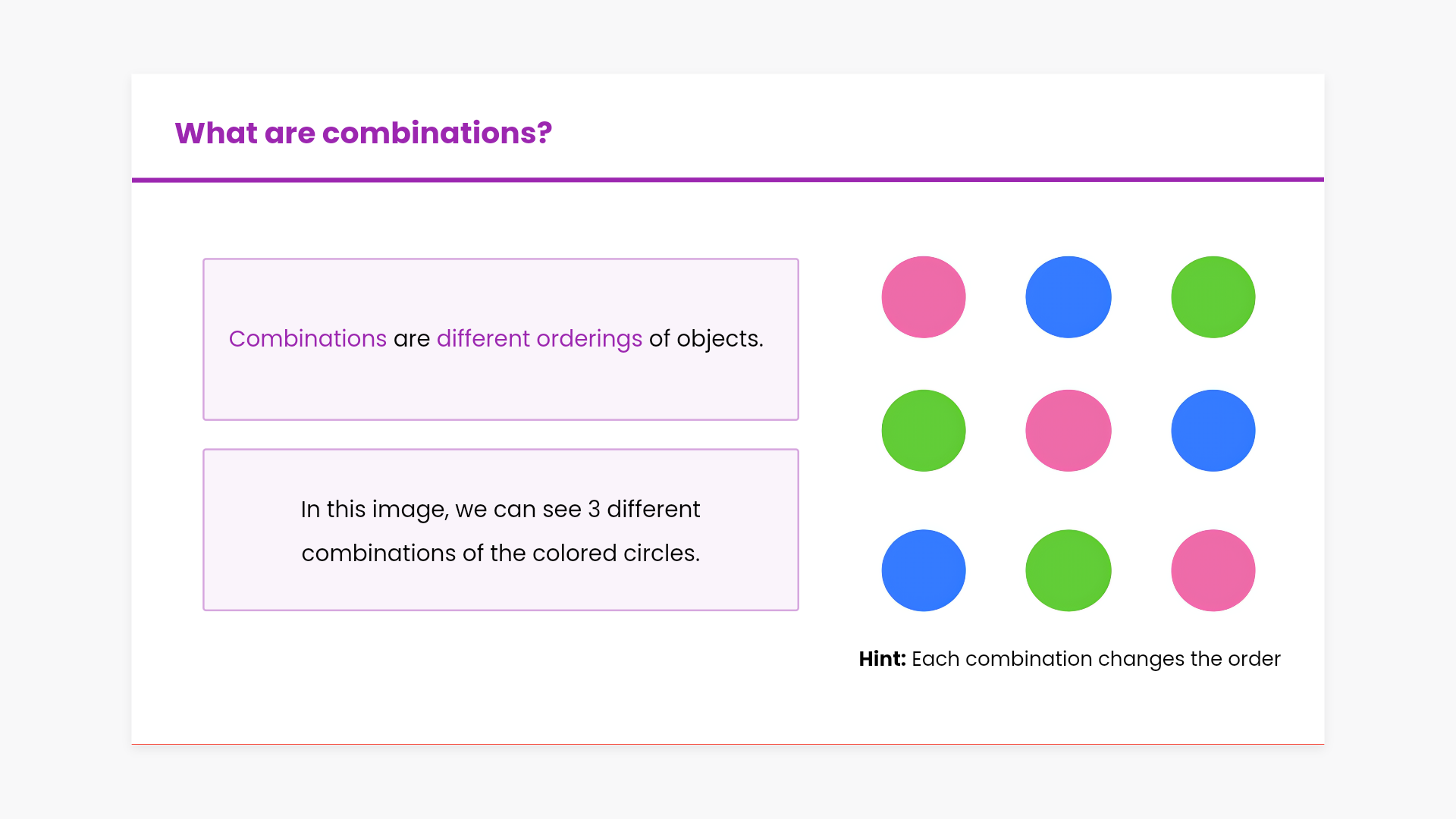Click the purple word "Combinations" in the definition
Screen dimensions: 1456x819
click(x=307, y=338)
